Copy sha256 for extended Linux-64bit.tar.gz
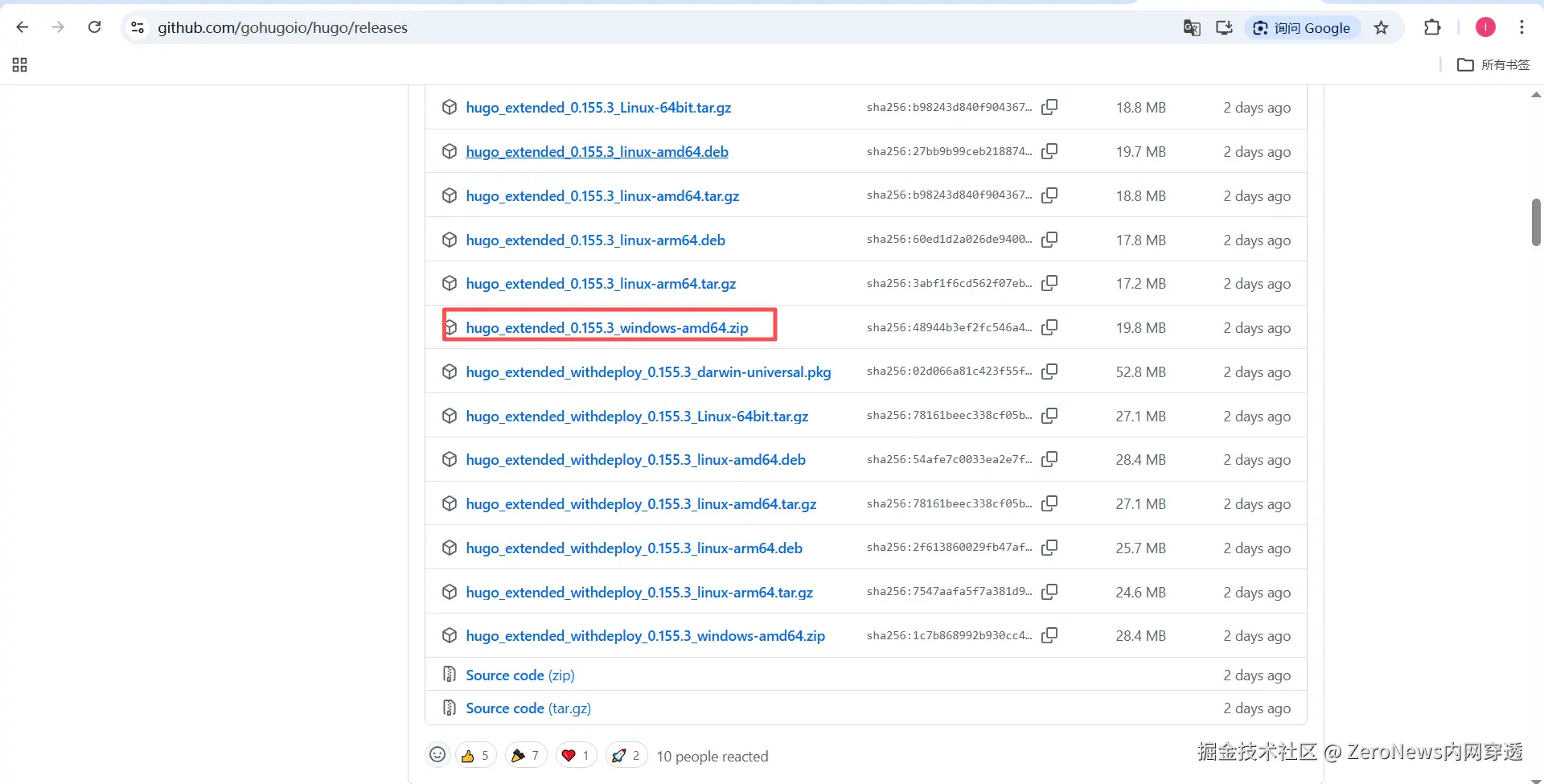 point(1049,107)
